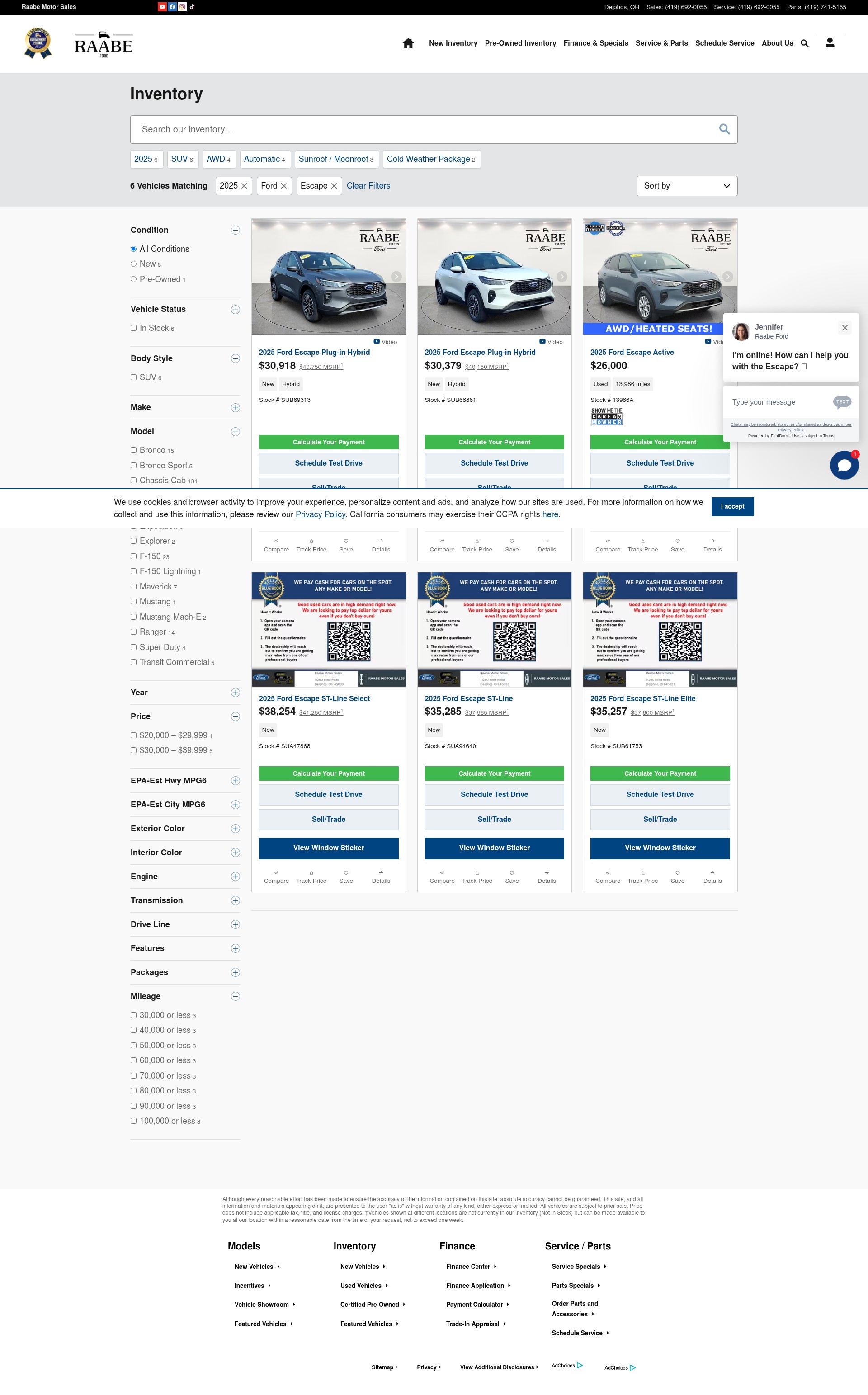This screenshot has width=868, height=1395.
Task: Open the Sort by dropdown
Action: click(x=687, y=186)
